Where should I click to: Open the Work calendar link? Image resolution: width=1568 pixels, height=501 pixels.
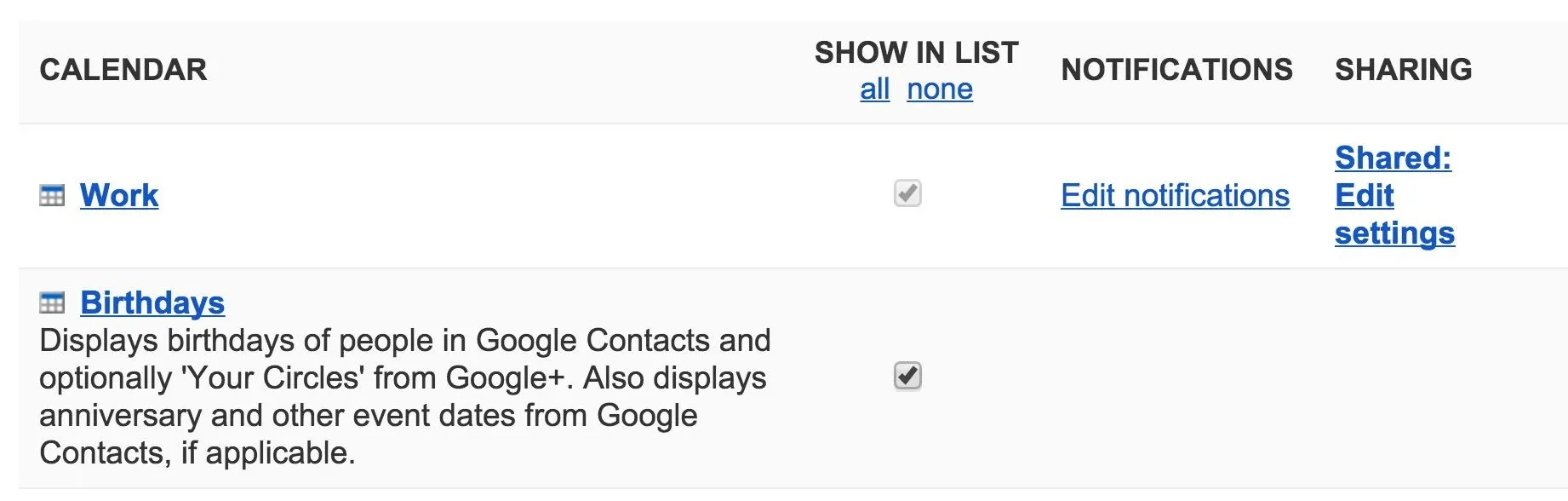[x=119, y=195]
